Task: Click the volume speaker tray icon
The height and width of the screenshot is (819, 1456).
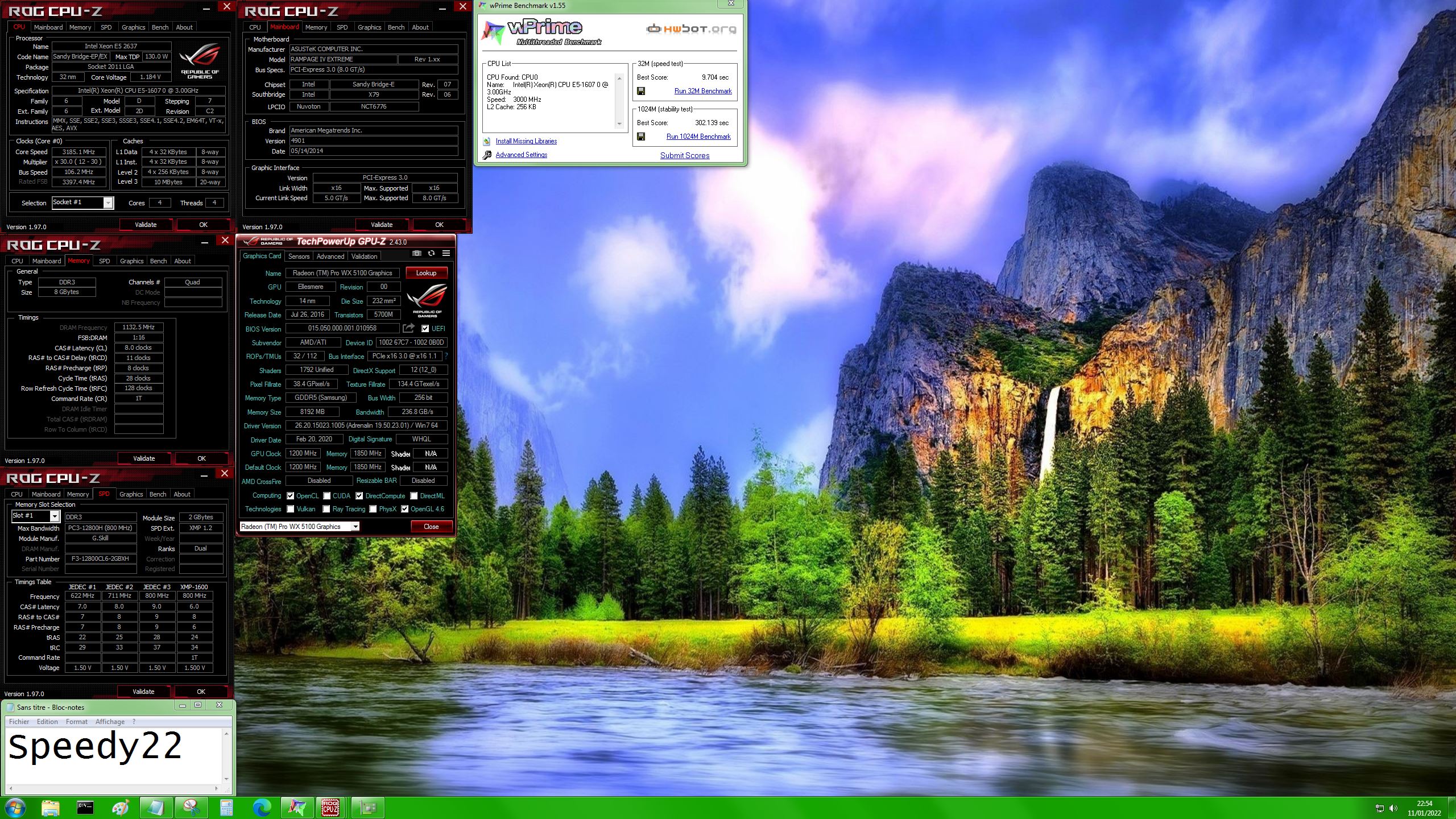Action: (1393, 808)
